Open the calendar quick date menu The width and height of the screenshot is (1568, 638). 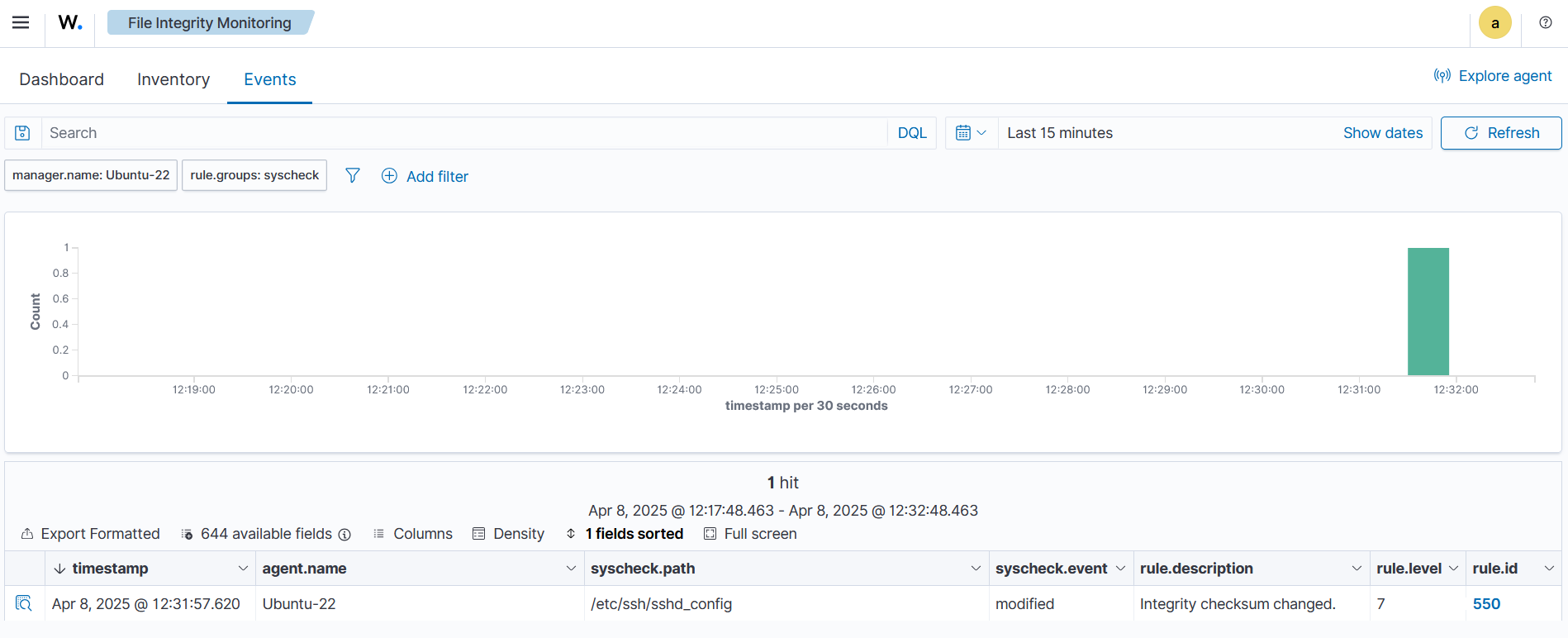(971, 133)
